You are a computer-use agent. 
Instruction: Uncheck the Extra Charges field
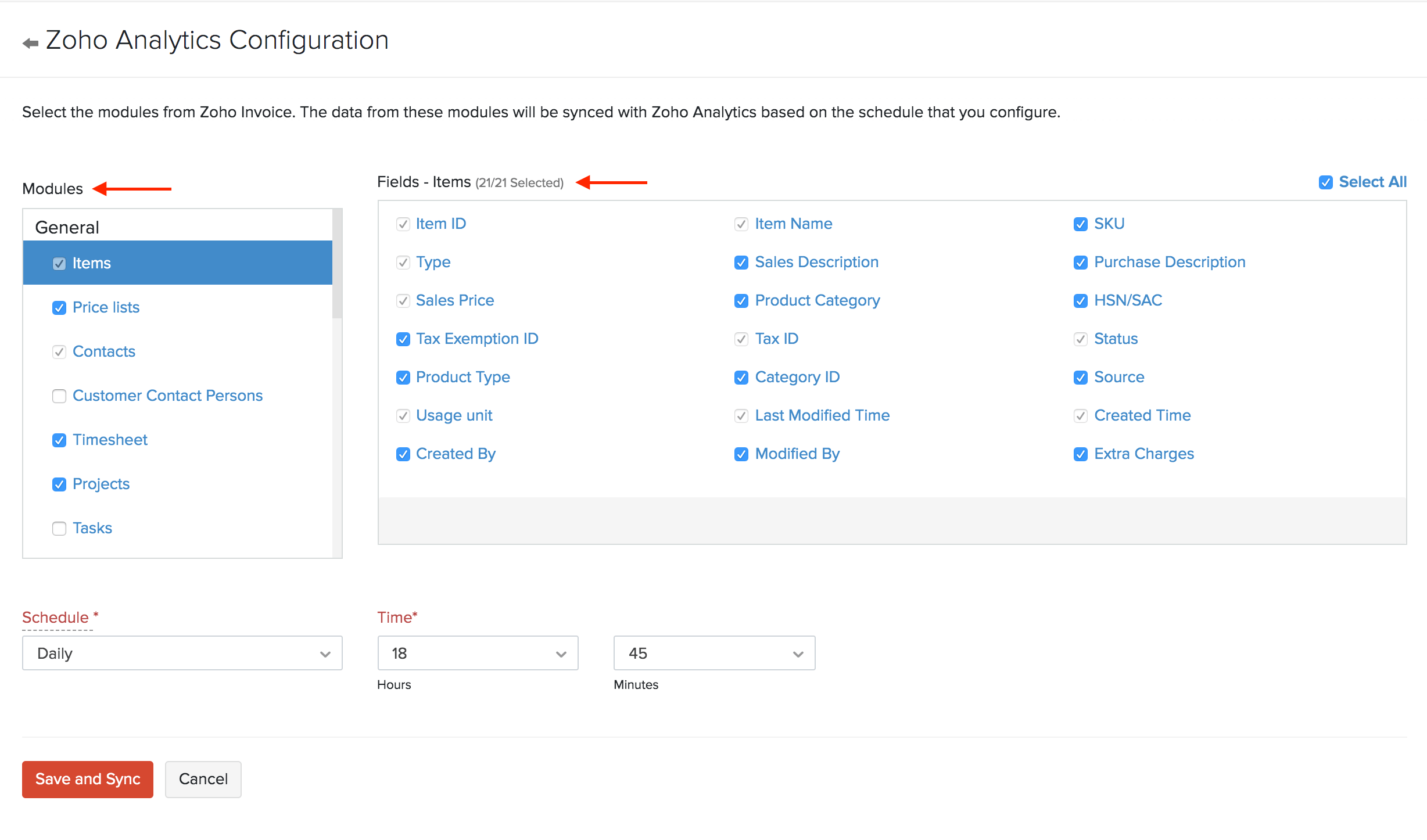(x=1080, y=454)
